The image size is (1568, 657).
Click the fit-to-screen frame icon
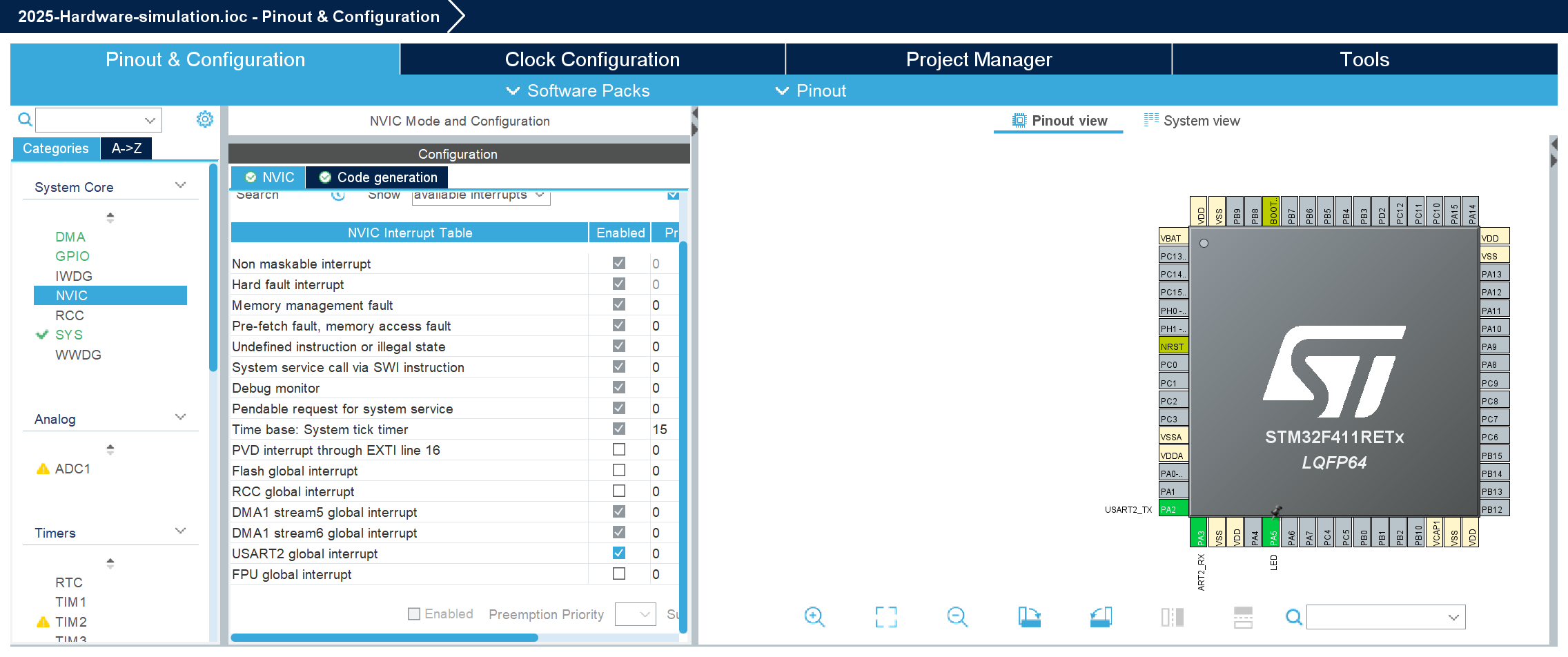coord(886,616)
